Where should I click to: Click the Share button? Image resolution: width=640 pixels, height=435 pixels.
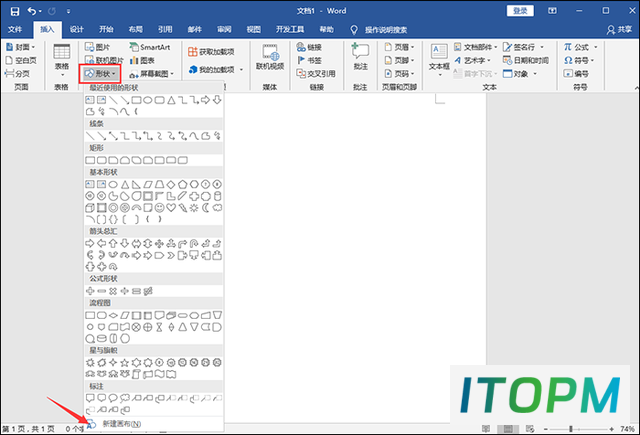point(620,29)
